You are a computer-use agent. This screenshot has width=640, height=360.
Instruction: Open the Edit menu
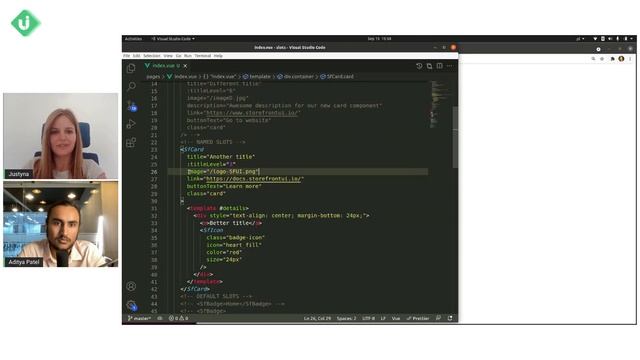coord(136,56)
